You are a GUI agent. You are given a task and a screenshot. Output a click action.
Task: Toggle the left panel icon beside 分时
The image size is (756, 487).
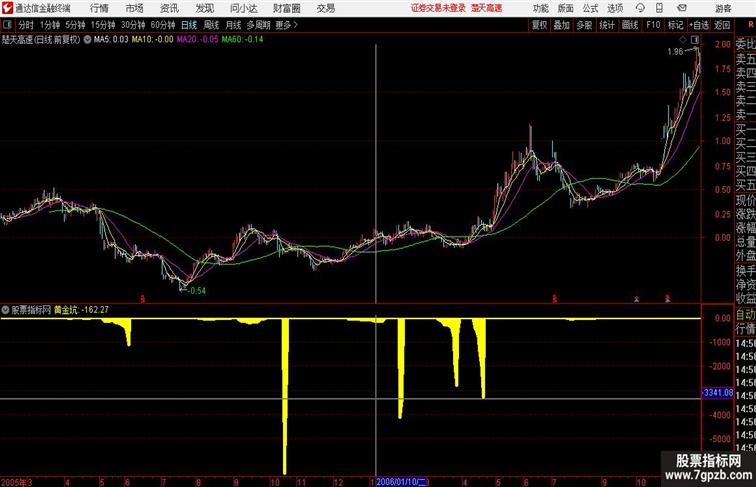click(x=7, y=25)
